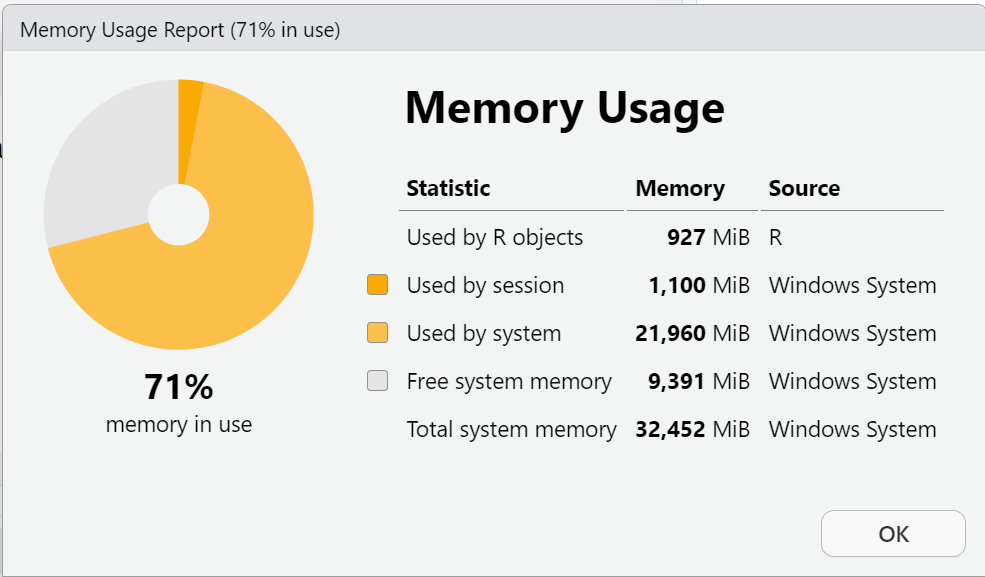Click the Memory column header
Screen dimensions: 985x577
coord(680,188)
